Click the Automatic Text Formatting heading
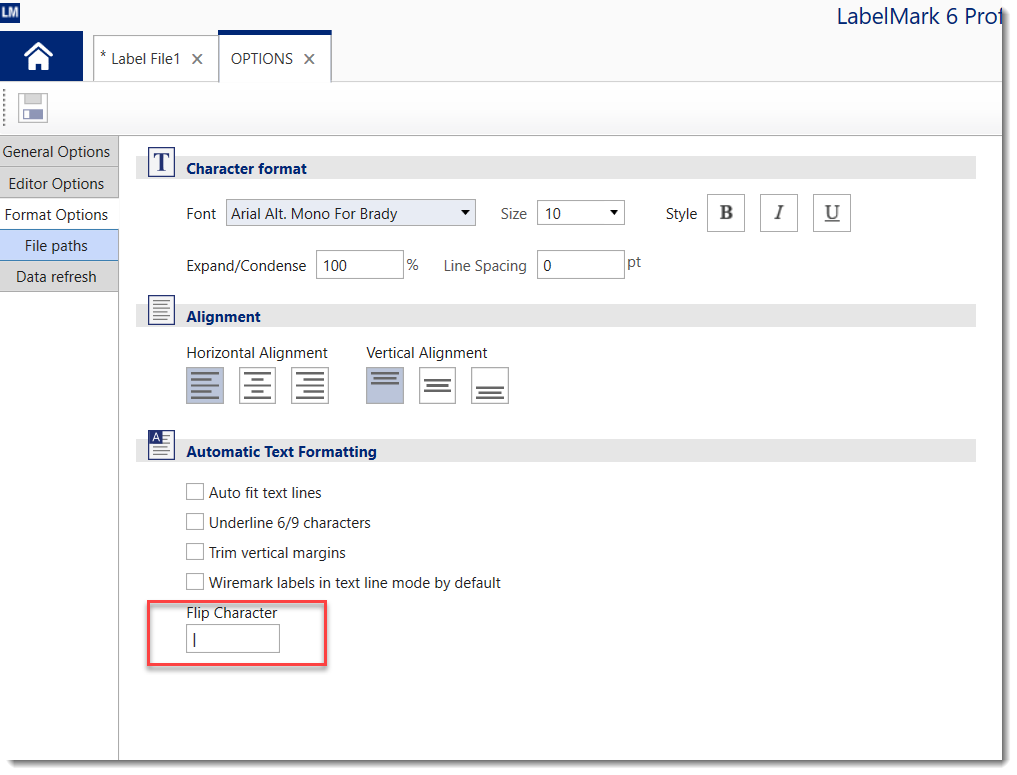1017x775 pixels. coord(281,451)
